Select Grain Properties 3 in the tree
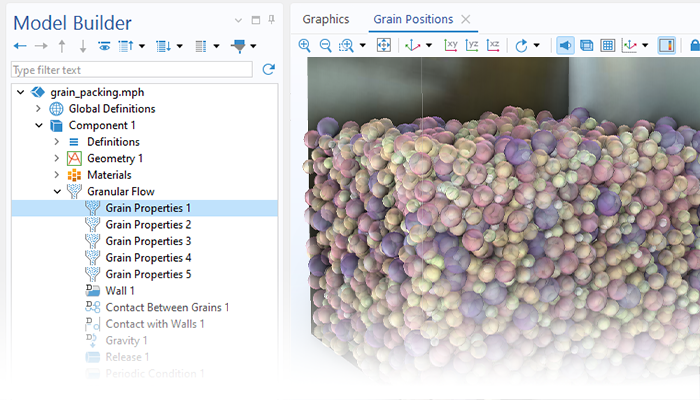 [148, 241]
